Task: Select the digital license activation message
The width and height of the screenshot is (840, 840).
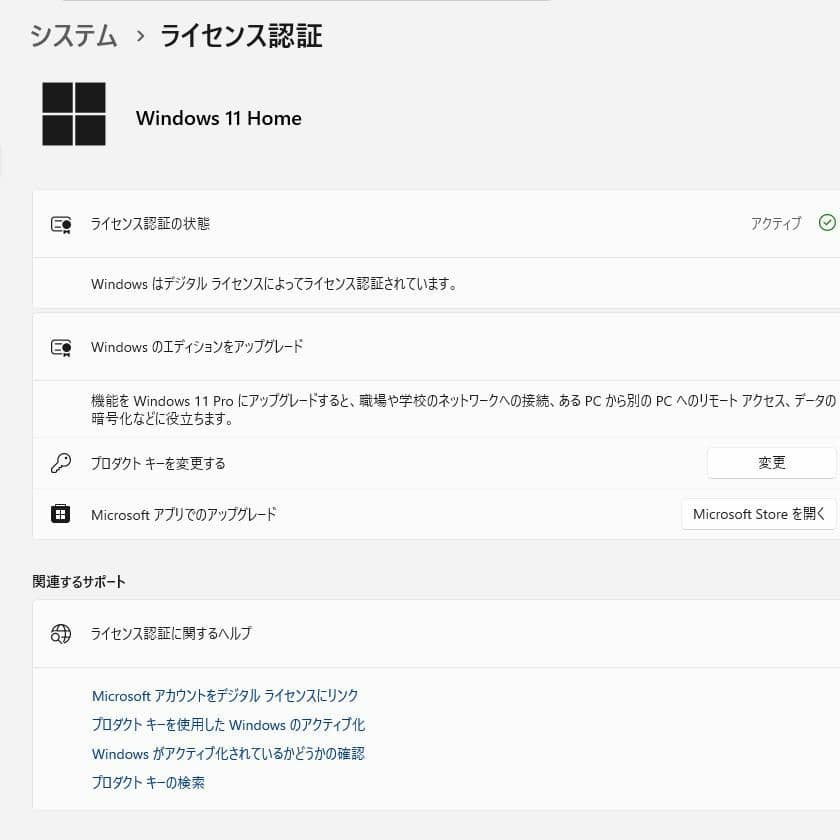Action: tap(274, 283)
